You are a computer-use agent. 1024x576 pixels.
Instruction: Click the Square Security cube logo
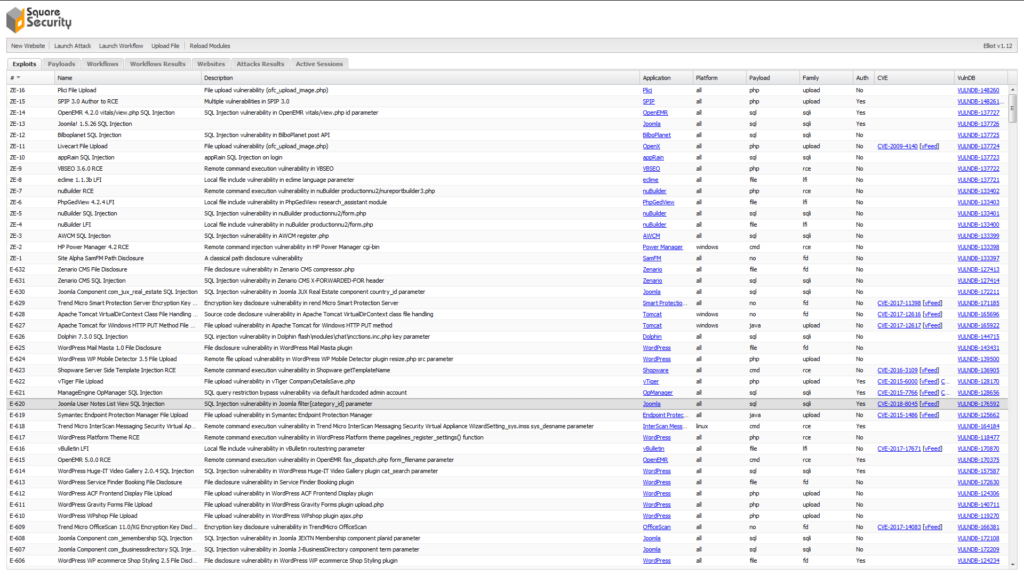point(16,20)
